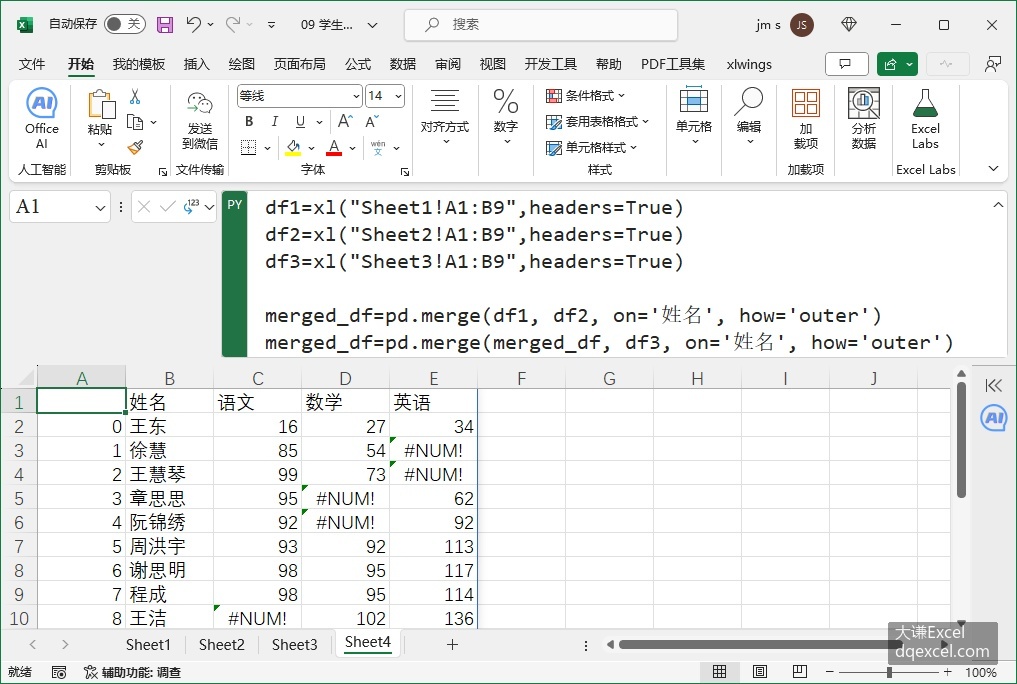This screenshot has height=684, width=1017.
Task: Click the accessibility status 辅助功能: 调查
Action: pos(132,672)
